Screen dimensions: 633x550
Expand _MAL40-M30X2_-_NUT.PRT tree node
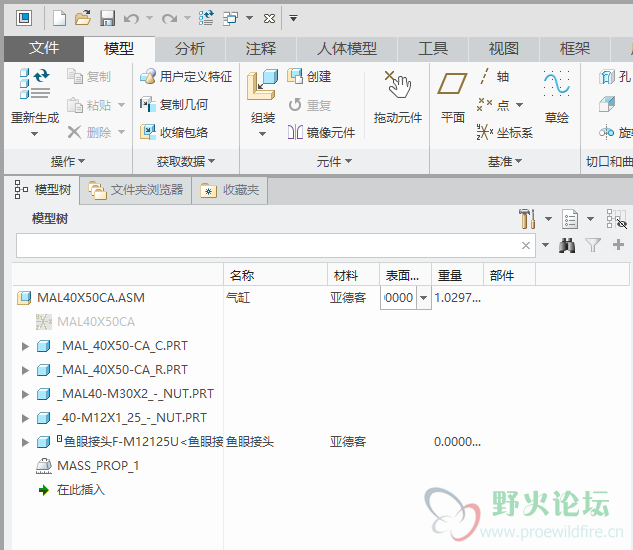25,394
